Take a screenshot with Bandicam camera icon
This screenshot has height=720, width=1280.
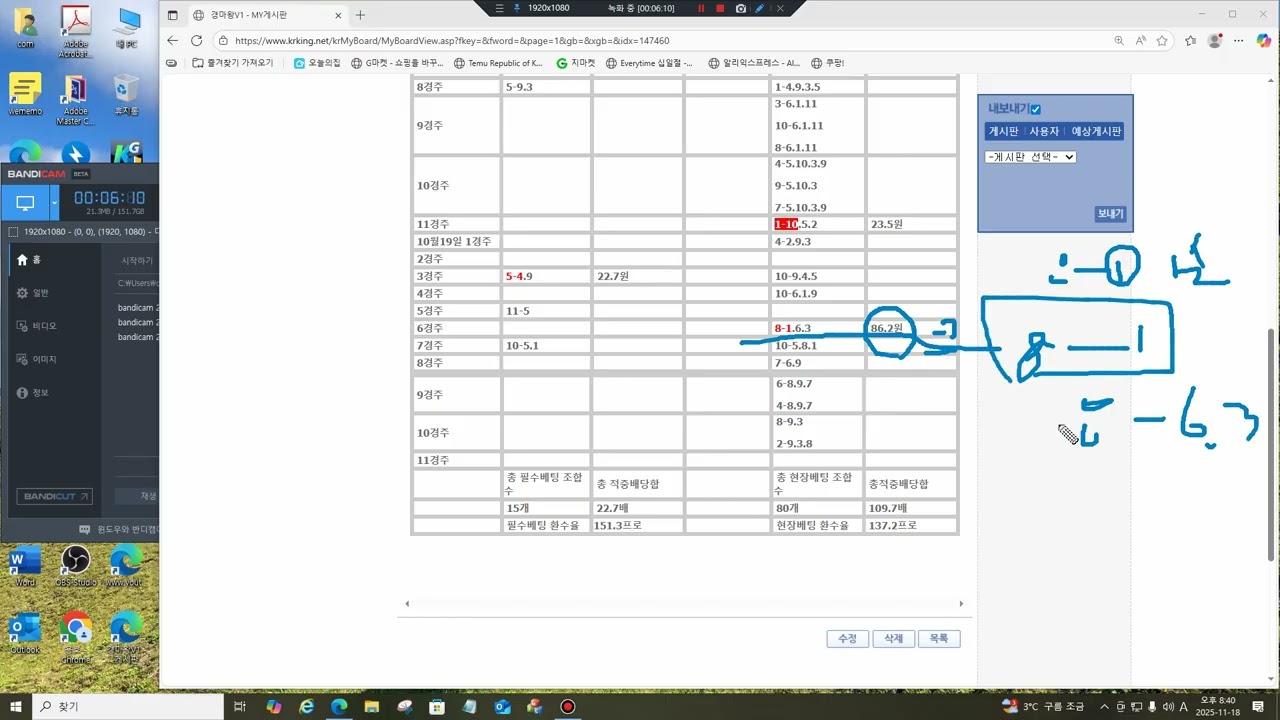tap(741, 8)
